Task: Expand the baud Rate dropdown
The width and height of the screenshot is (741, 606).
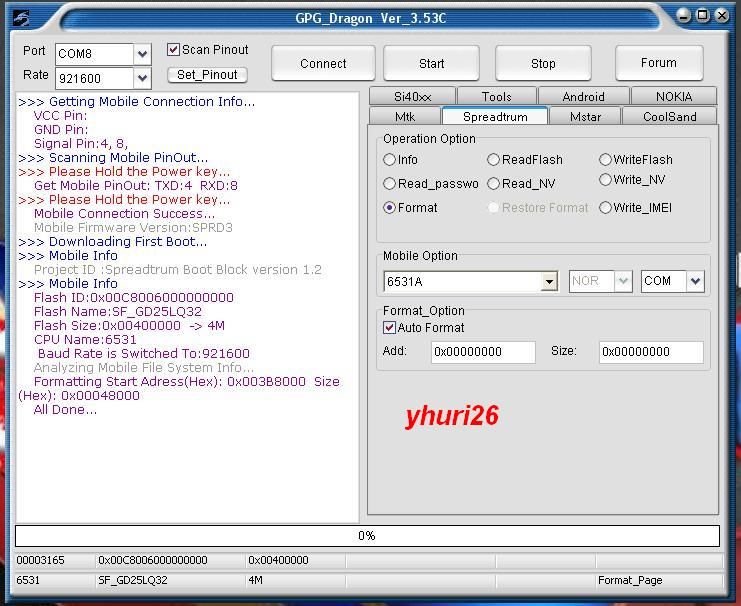Action: (142, 78)
